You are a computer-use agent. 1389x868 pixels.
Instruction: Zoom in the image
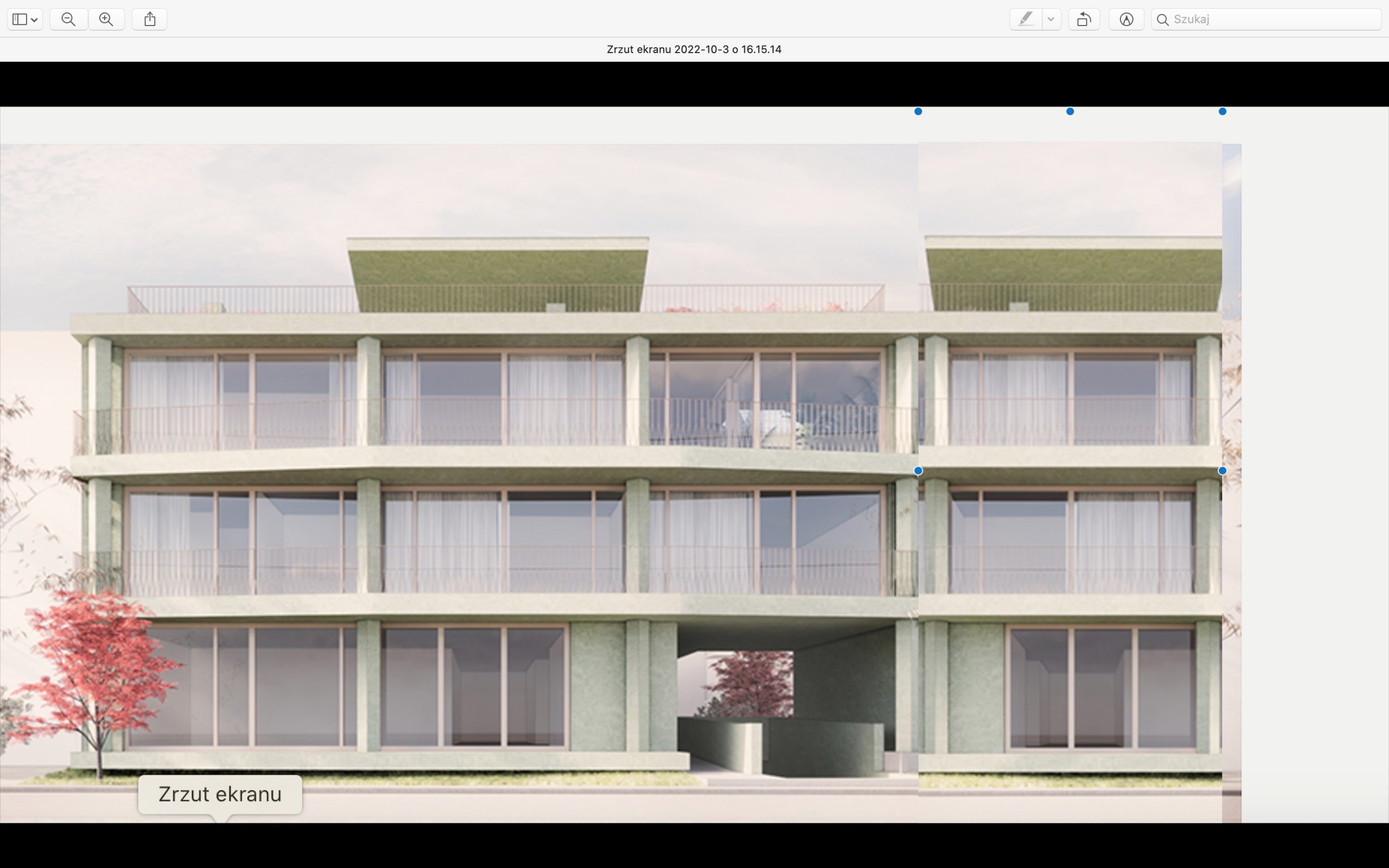(x=106, y=19)
